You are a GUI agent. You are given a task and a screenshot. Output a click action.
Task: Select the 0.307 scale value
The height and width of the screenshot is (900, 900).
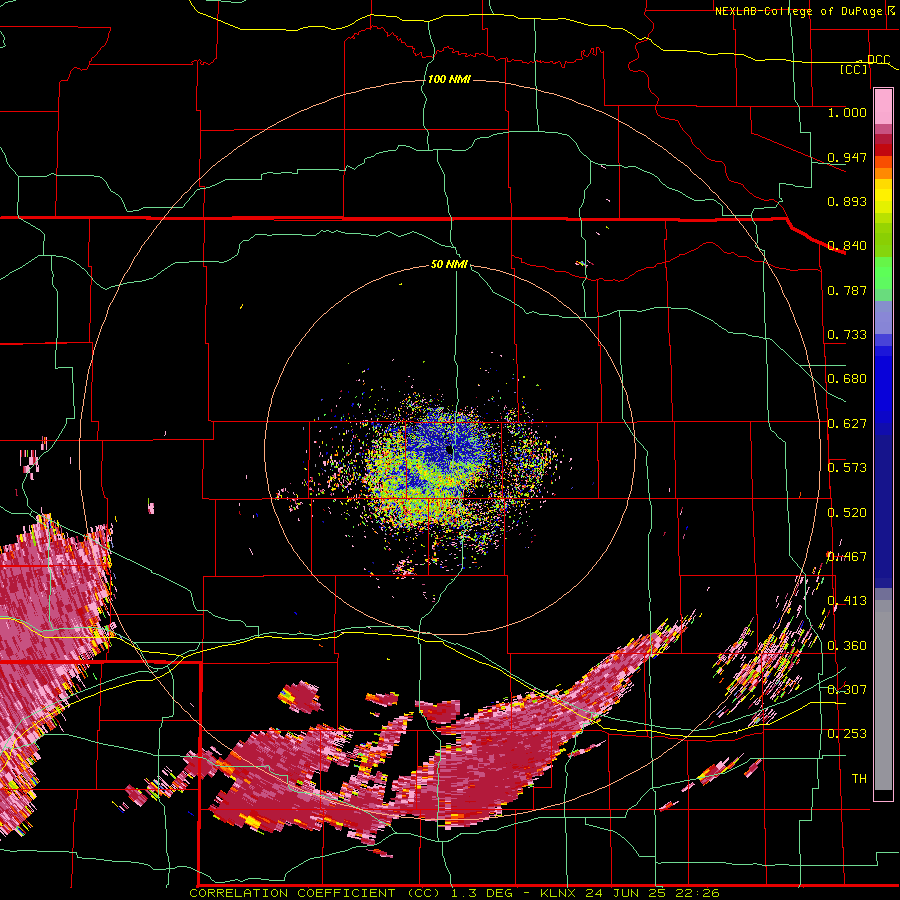pyautogui.click(x=847, y=690)
